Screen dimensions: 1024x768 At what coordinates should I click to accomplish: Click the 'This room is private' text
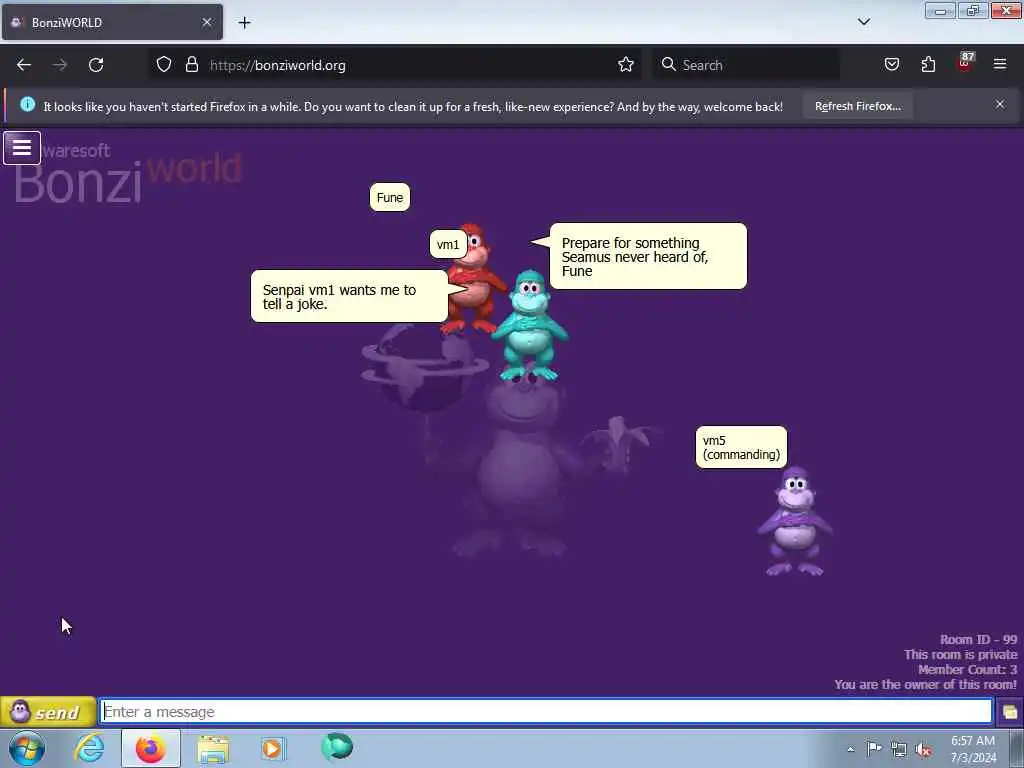coord(961,655)
